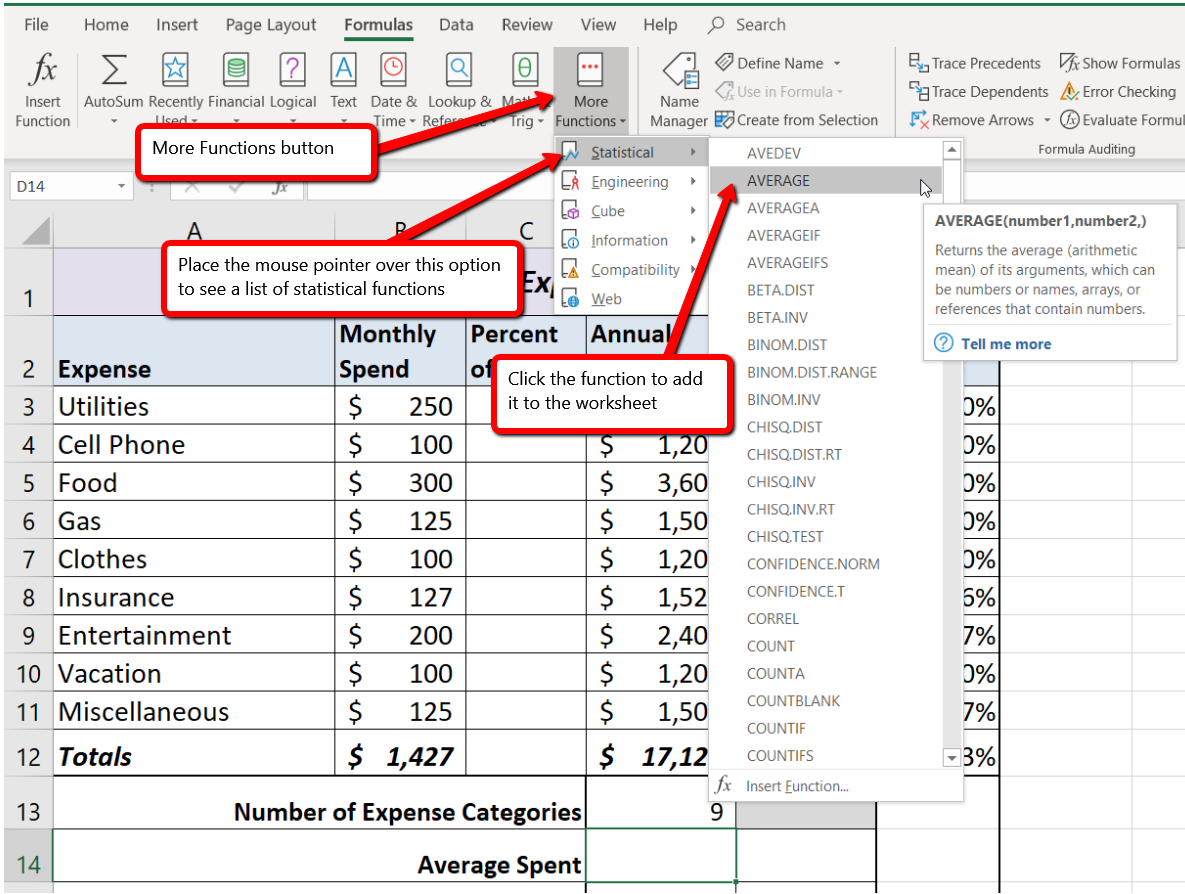The image size is (1185, 894).
Task: Switch to the Data ribbon tab
Action: pyautogui.click(x=456, y=24)
